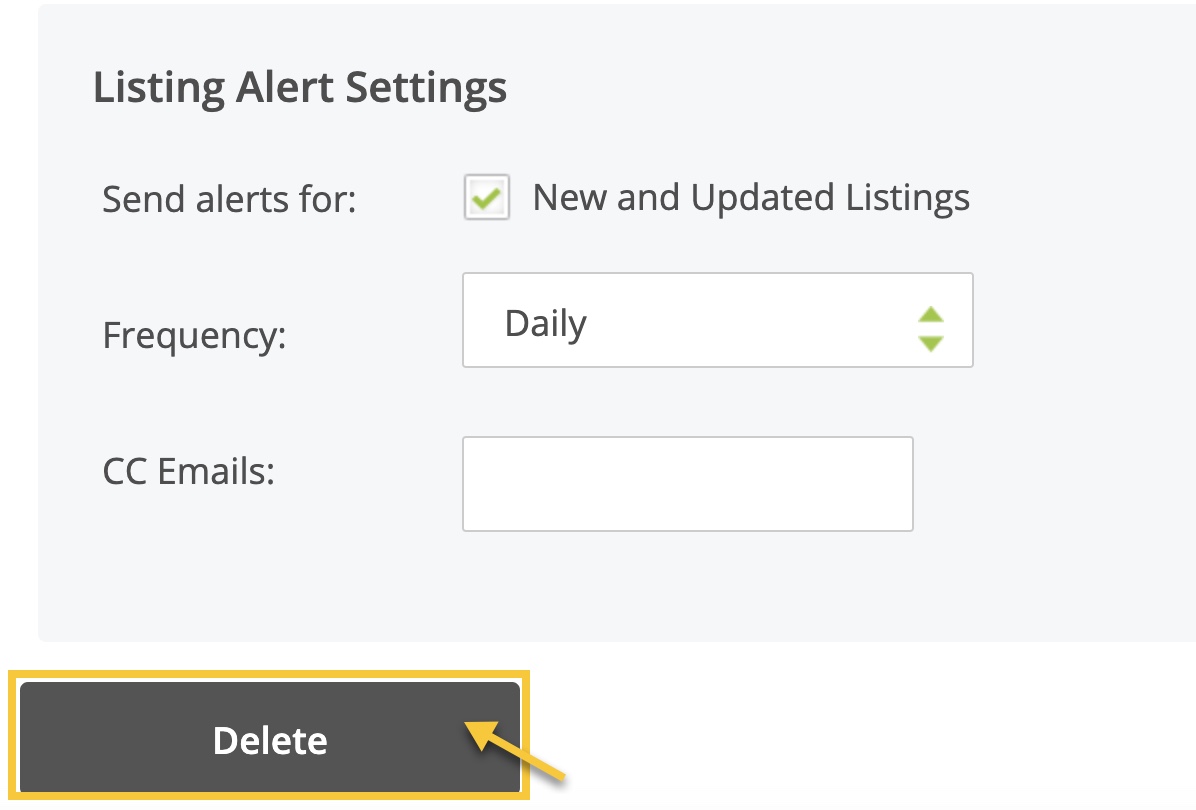Click the stepper arrows on the Daily select

coord(931,328)
